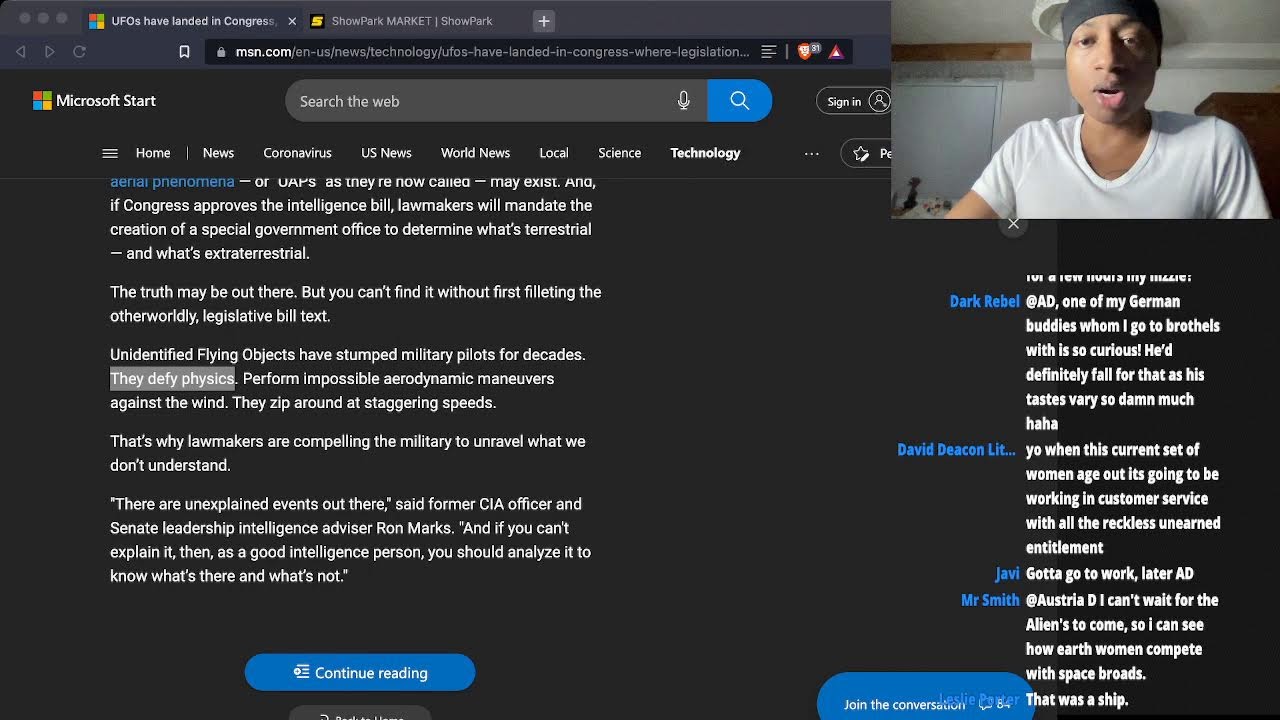Viewport: 1280px width, 720px height.
Task: Click the Sign in button
Action: click(x=854, y=100)
